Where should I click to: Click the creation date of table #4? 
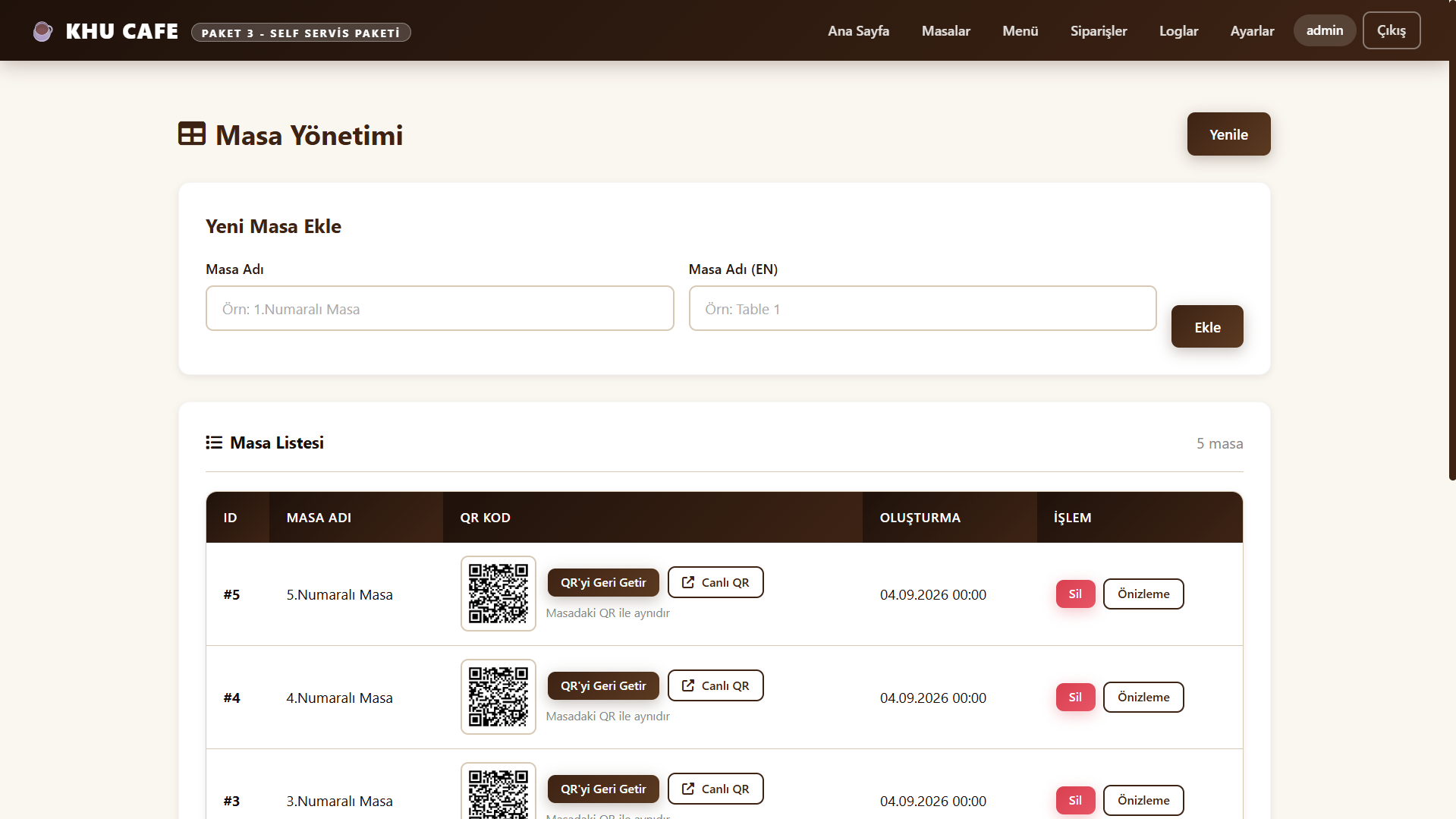(x=932, y=698)
